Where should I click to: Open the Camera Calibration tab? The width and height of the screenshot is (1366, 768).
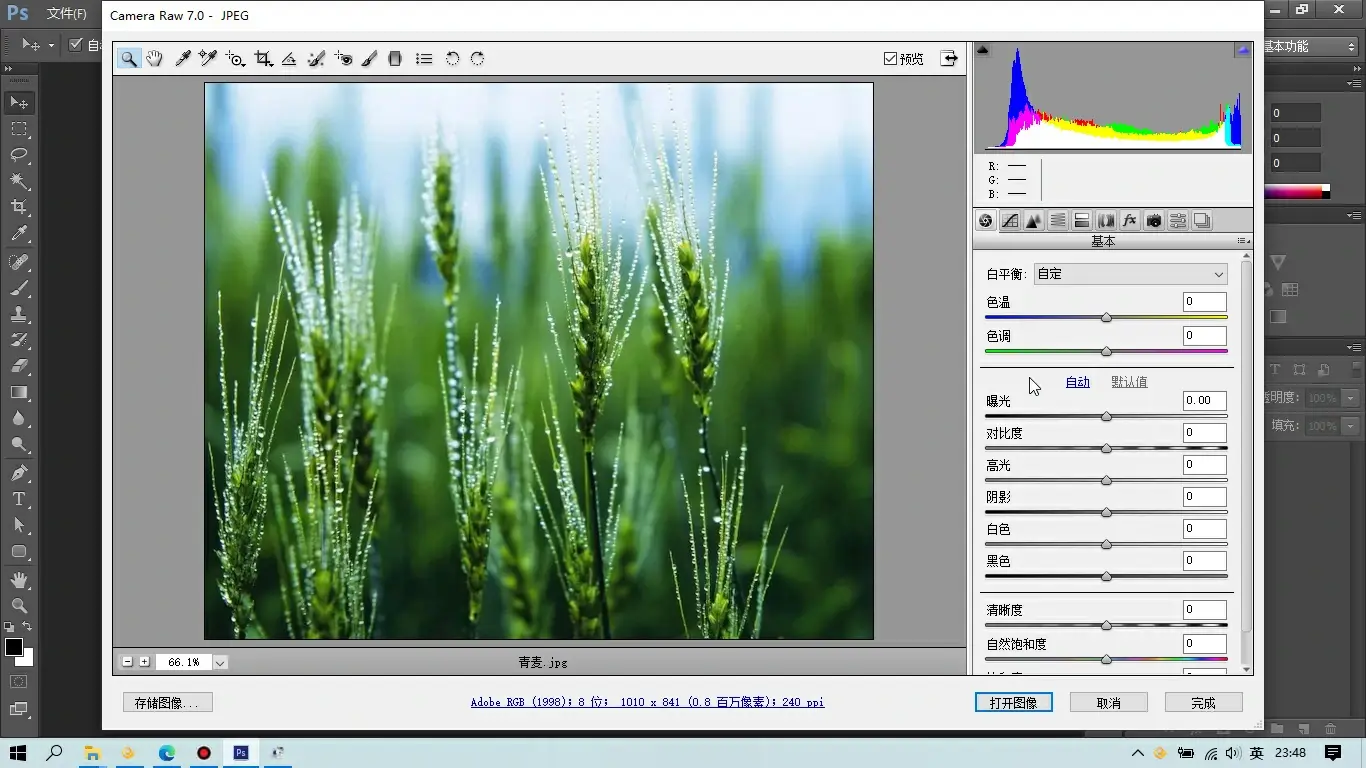point(1154,221)
